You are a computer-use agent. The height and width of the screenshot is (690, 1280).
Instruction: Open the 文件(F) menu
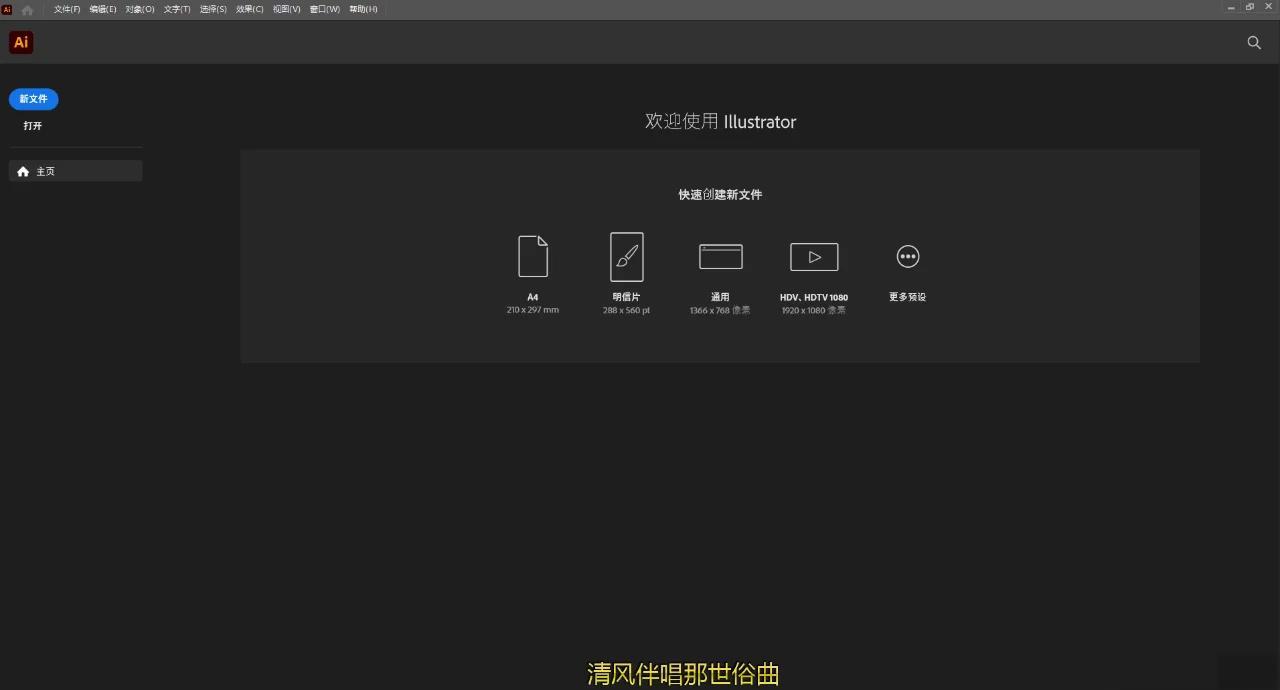click(x=67, y=9)
